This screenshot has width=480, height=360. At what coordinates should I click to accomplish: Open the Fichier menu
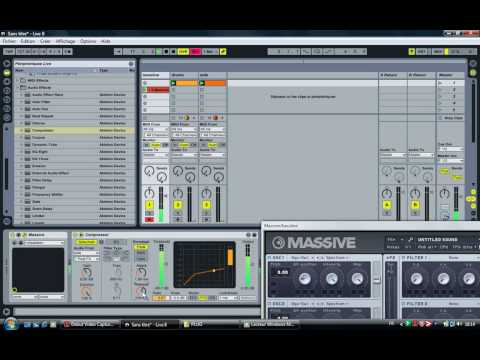coord(9,41)
